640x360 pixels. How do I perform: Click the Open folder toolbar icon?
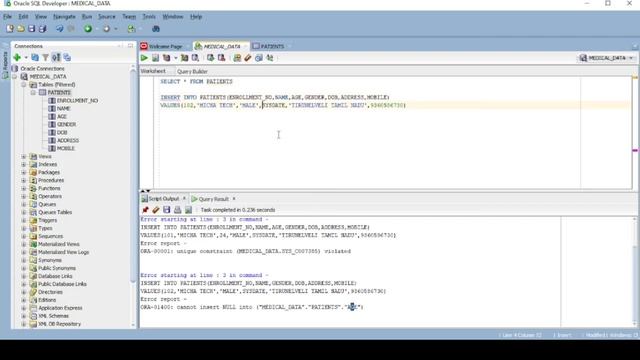21,29
